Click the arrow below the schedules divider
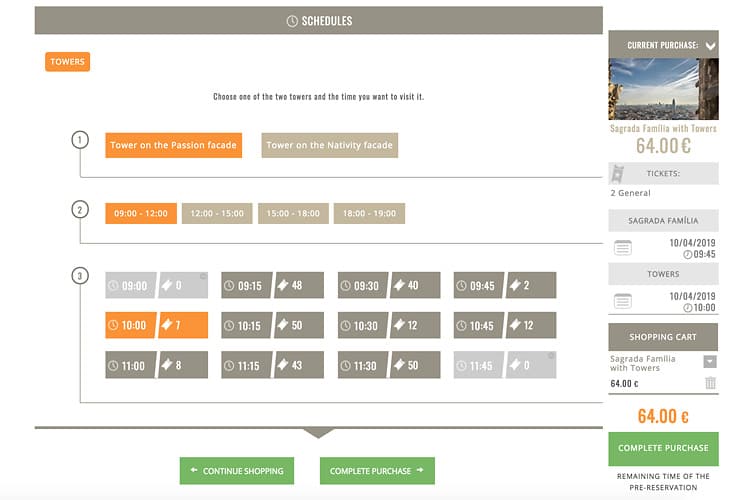750x500 pixels. (318, 433)
